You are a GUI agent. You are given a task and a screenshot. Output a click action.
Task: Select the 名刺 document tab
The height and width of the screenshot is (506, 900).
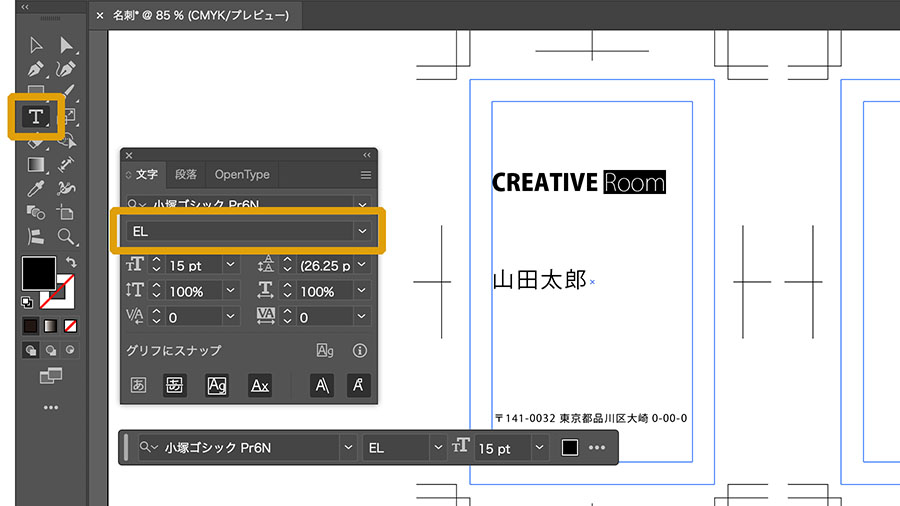point(201,15)
